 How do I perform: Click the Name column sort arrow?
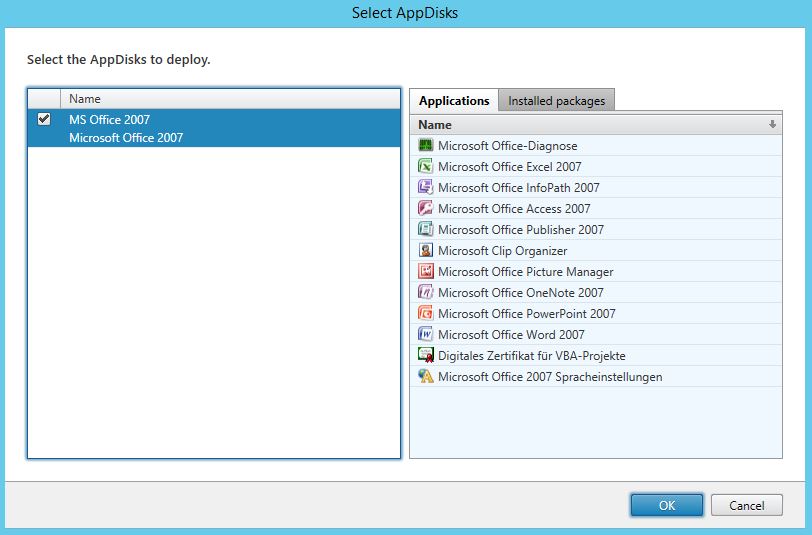772,125
